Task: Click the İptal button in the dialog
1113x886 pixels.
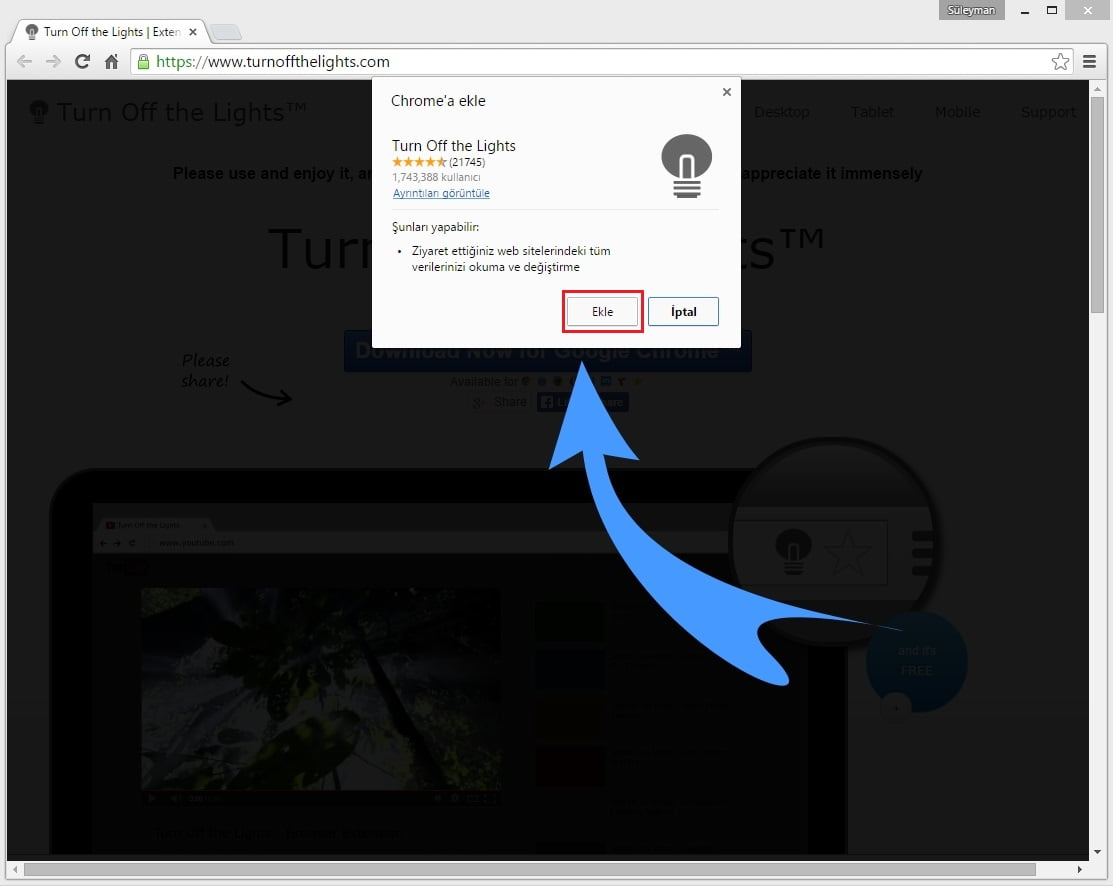Action: (683, 312)
